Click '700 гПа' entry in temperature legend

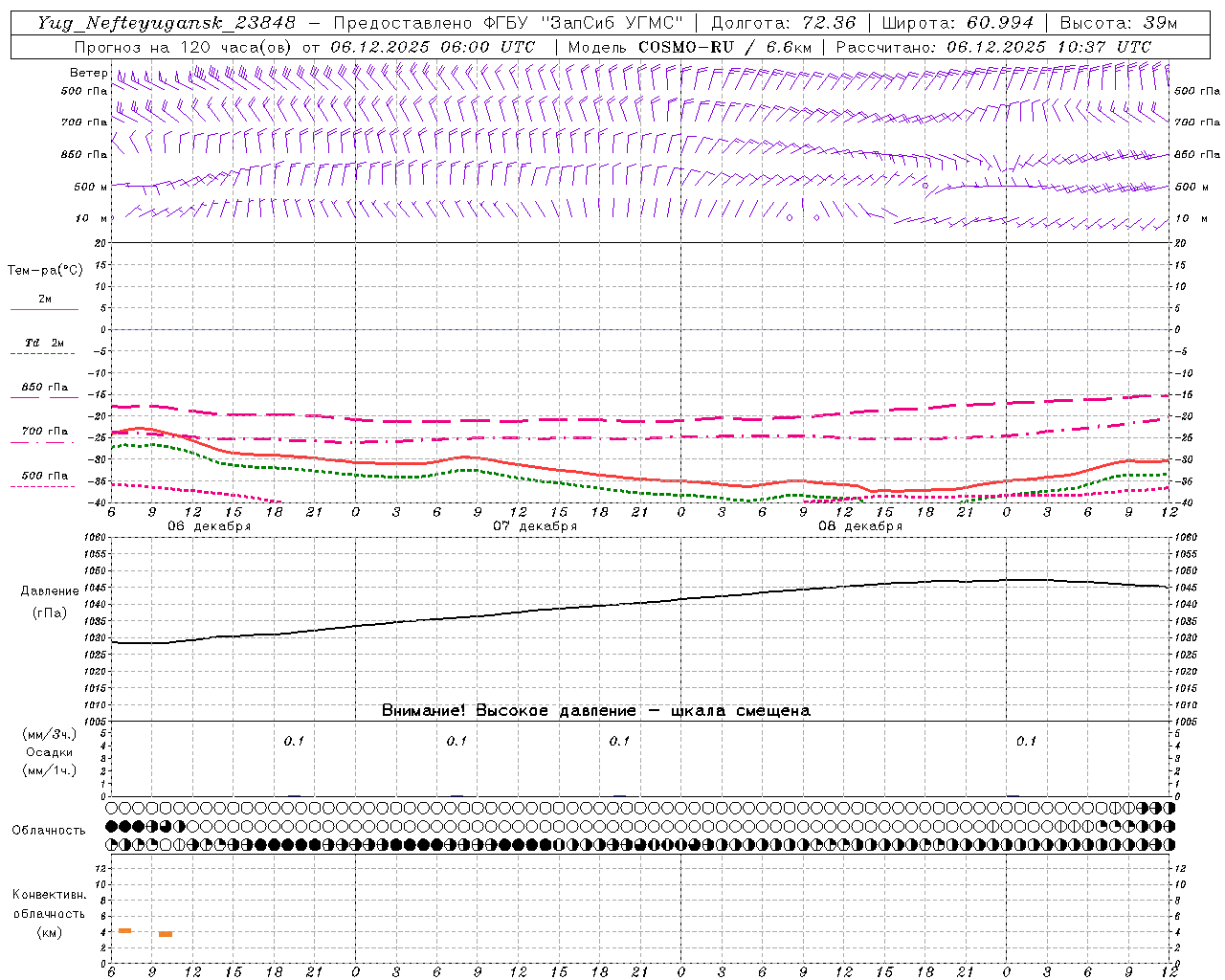(x=45, y=432)
